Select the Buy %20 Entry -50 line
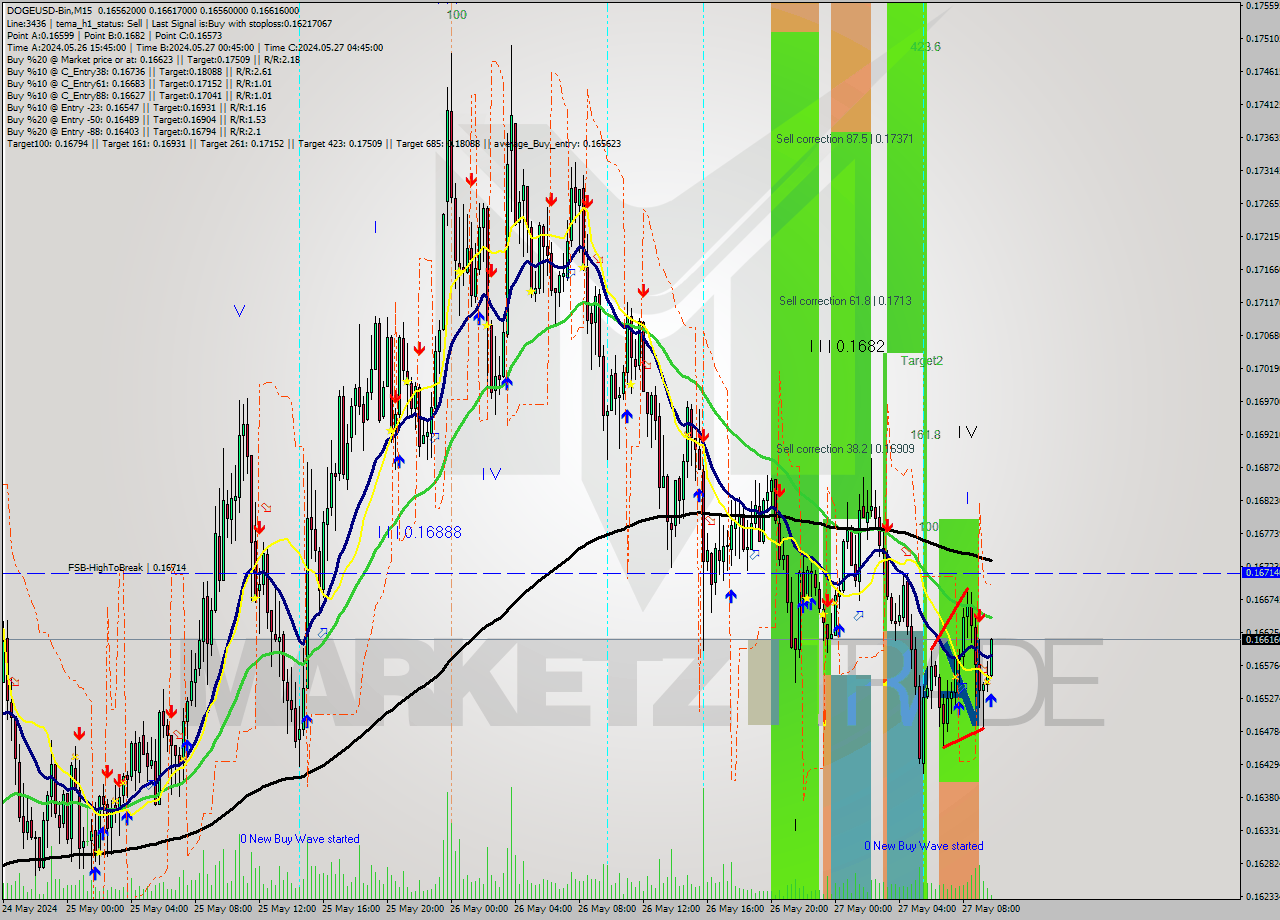This screenshot has height=920, width=1280. [136, 119]
